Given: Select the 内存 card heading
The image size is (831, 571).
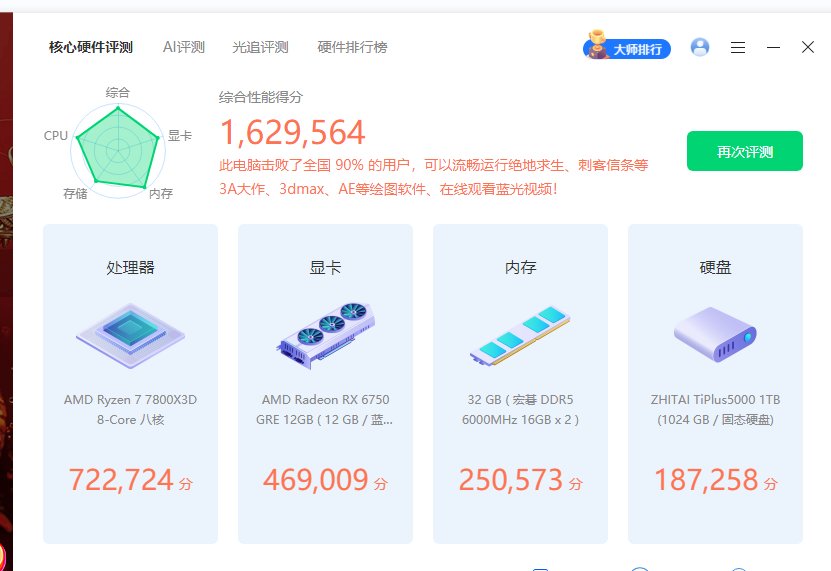Looking at the screenshot, I should click(x=520, y=267).
